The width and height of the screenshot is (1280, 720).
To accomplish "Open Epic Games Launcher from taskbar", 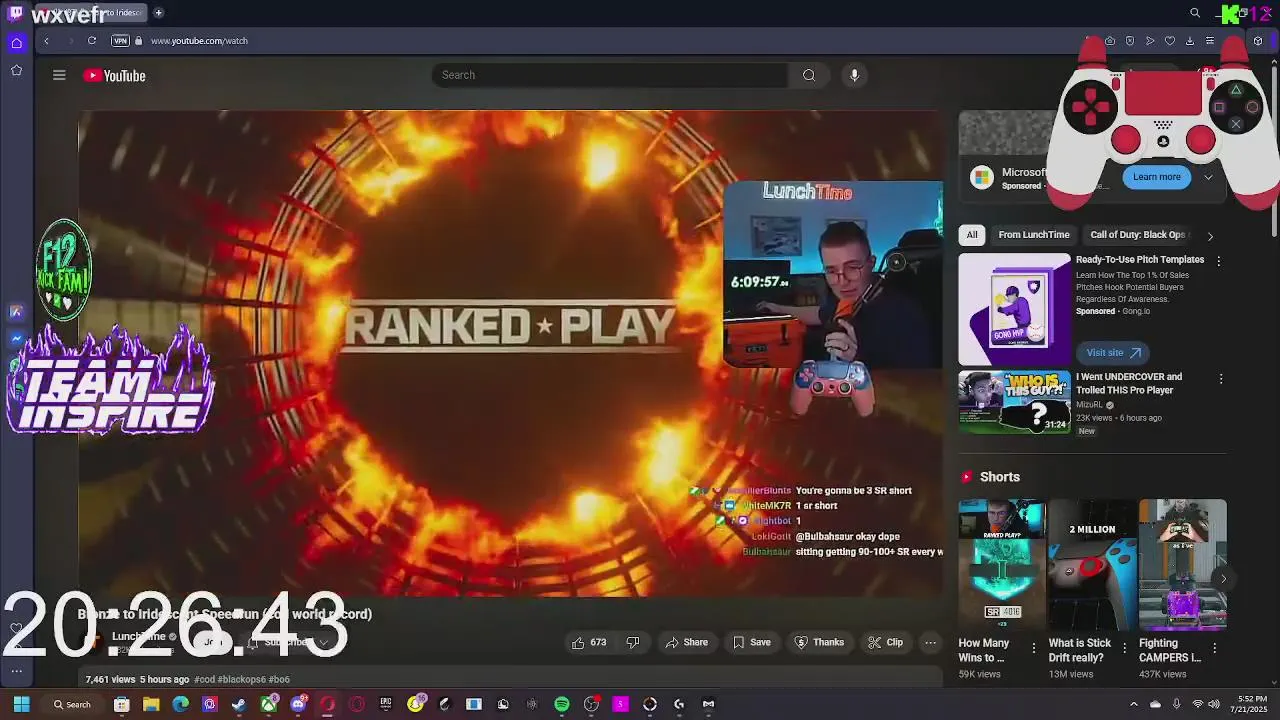I will coord(386,704).
